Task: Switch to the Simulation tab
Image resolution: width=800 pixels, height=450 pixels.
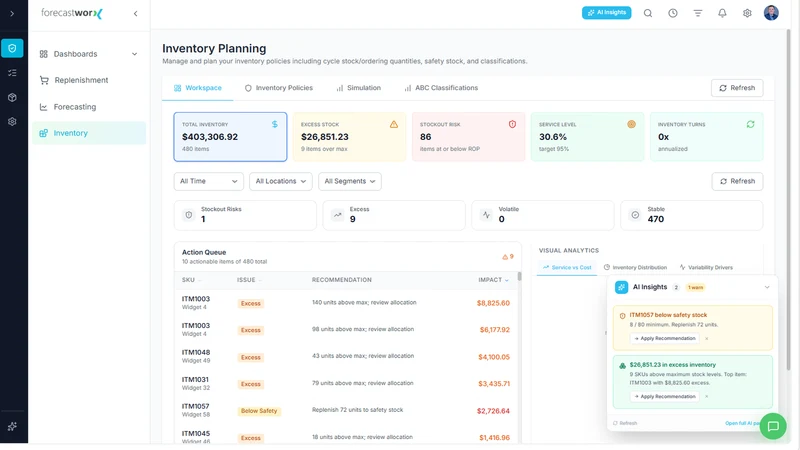Action: [358, 88]
